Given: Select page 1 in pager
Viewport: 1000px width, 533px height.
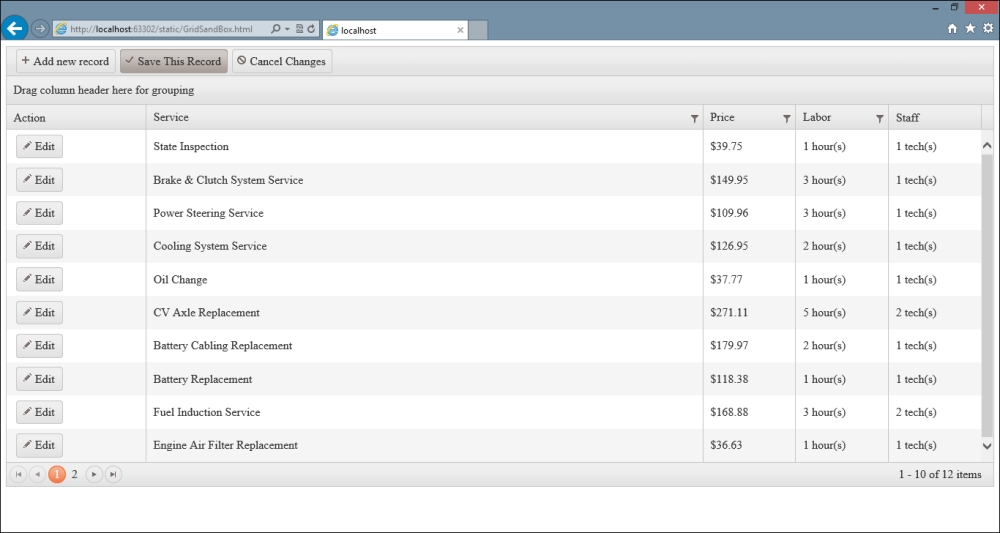Looking at the screenshot, I should click(57, 474).
